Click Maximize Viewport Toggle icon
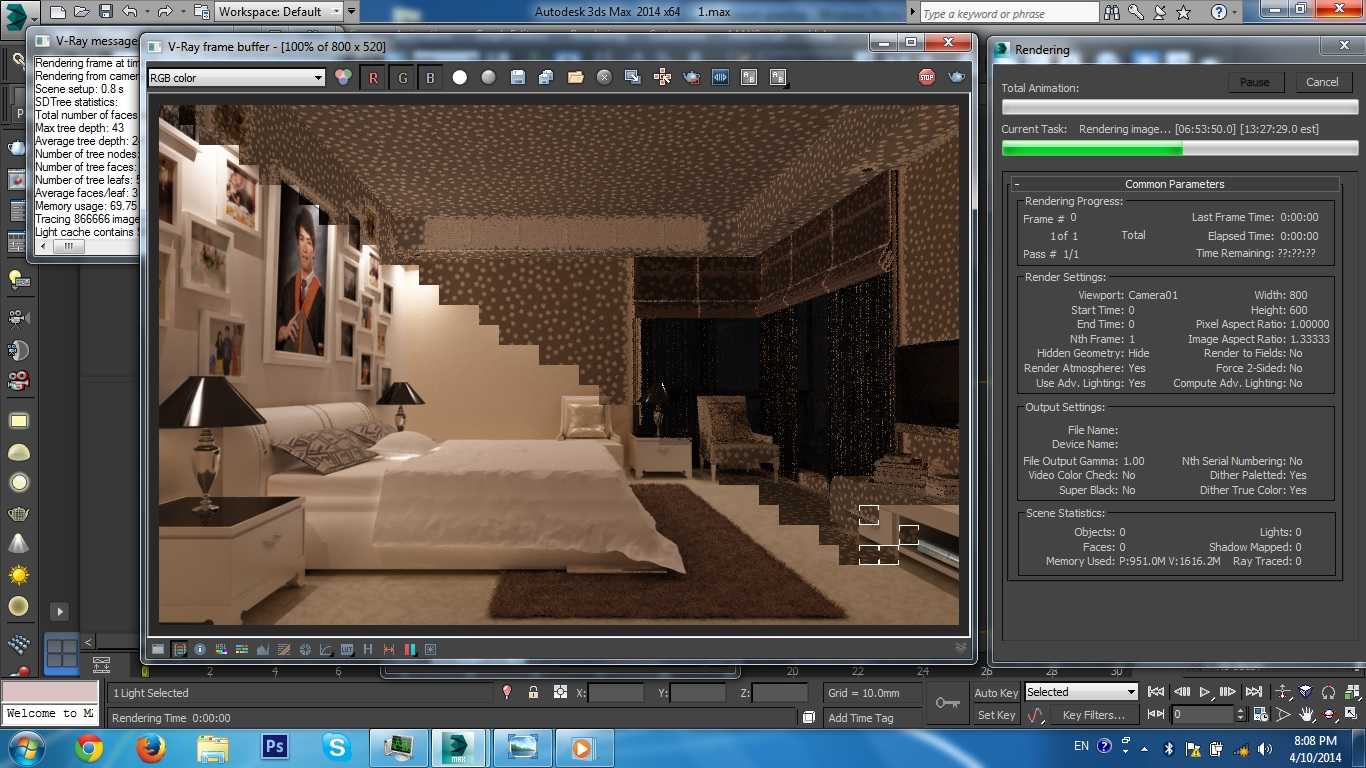The height and width of the screenshot is (768, 1366). tap(1352, 714)
